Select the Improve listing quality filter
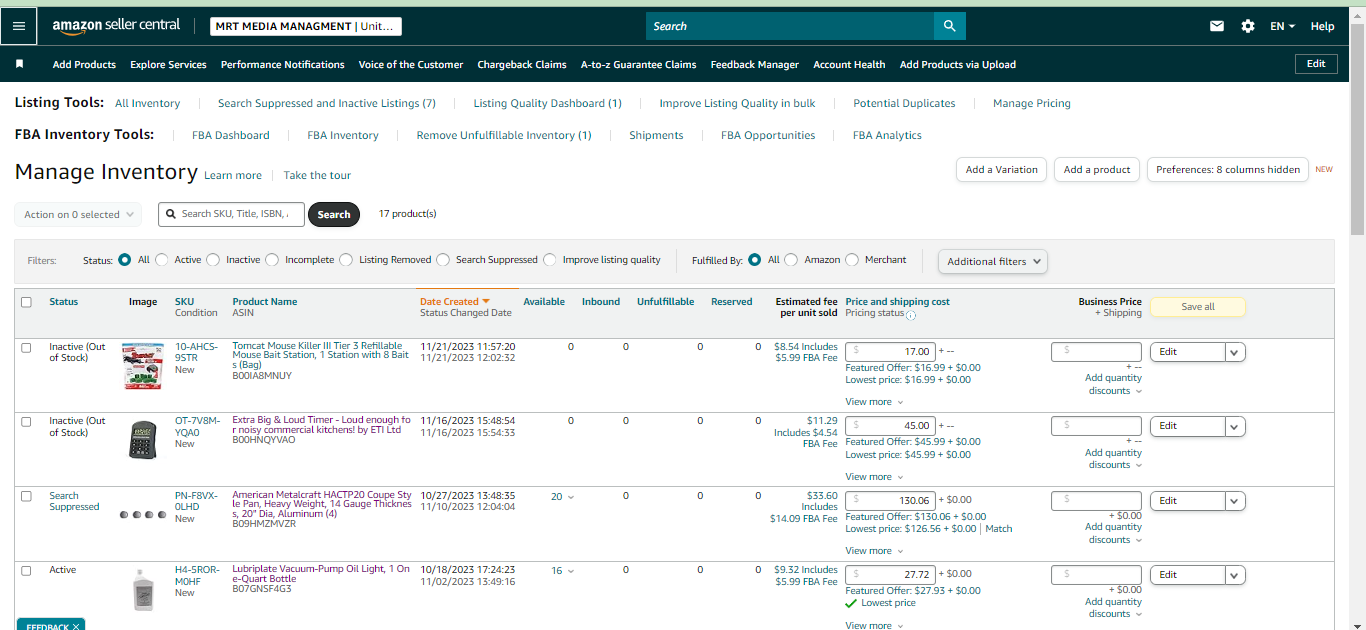The height and width of the screenshot is (630, 1366). click(x=550, y=260)
